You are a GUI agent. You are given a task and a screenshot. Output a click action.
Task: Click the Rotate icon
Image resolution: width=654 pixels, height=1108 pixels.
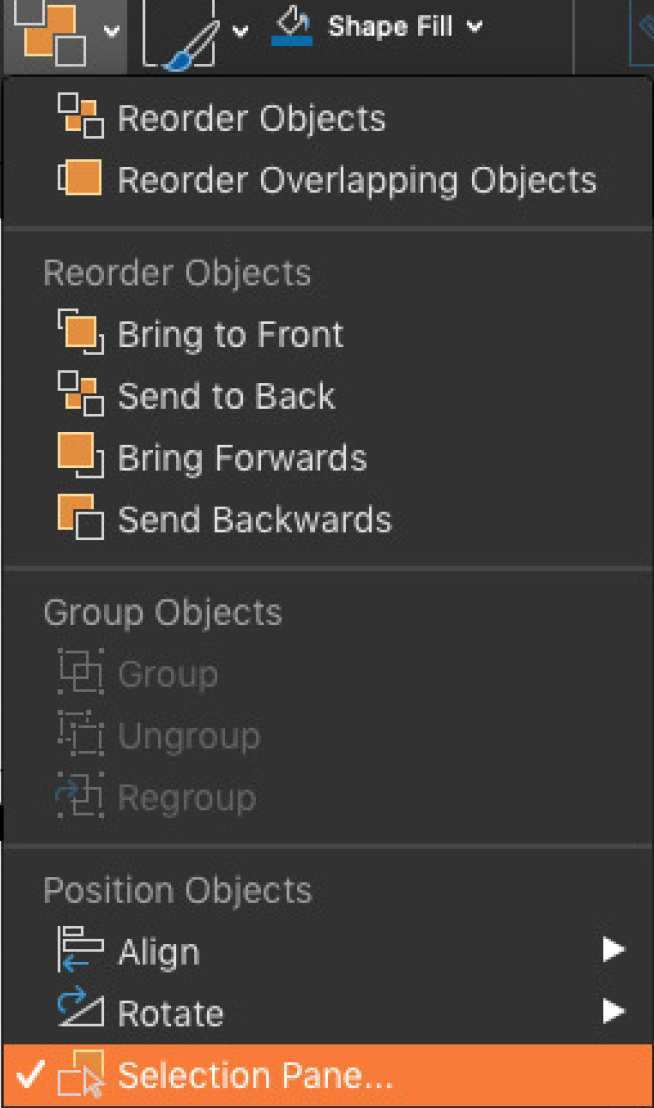80,1014
